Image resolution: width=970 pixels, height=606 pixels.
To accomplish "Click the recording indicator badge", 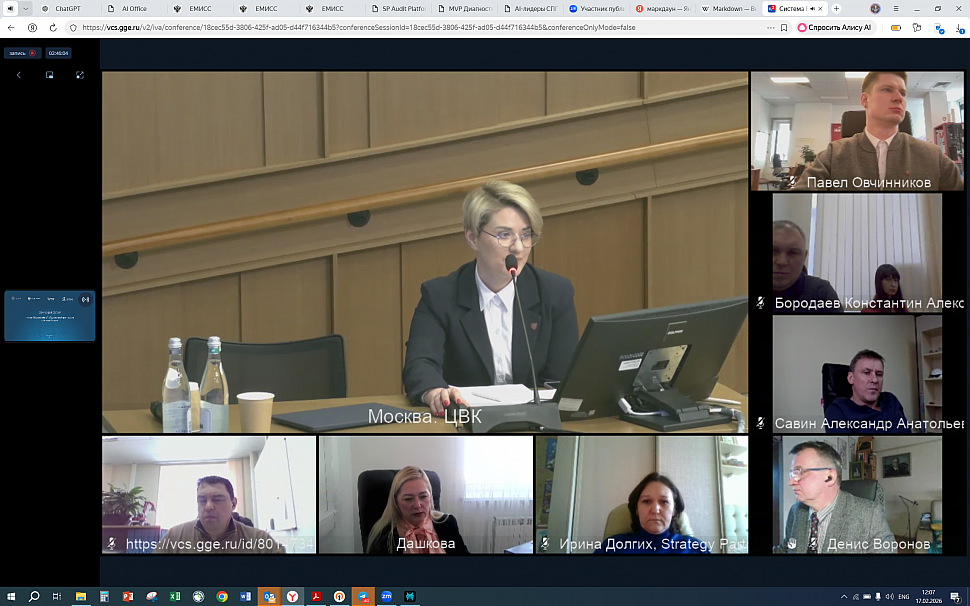I will point(22,53).
